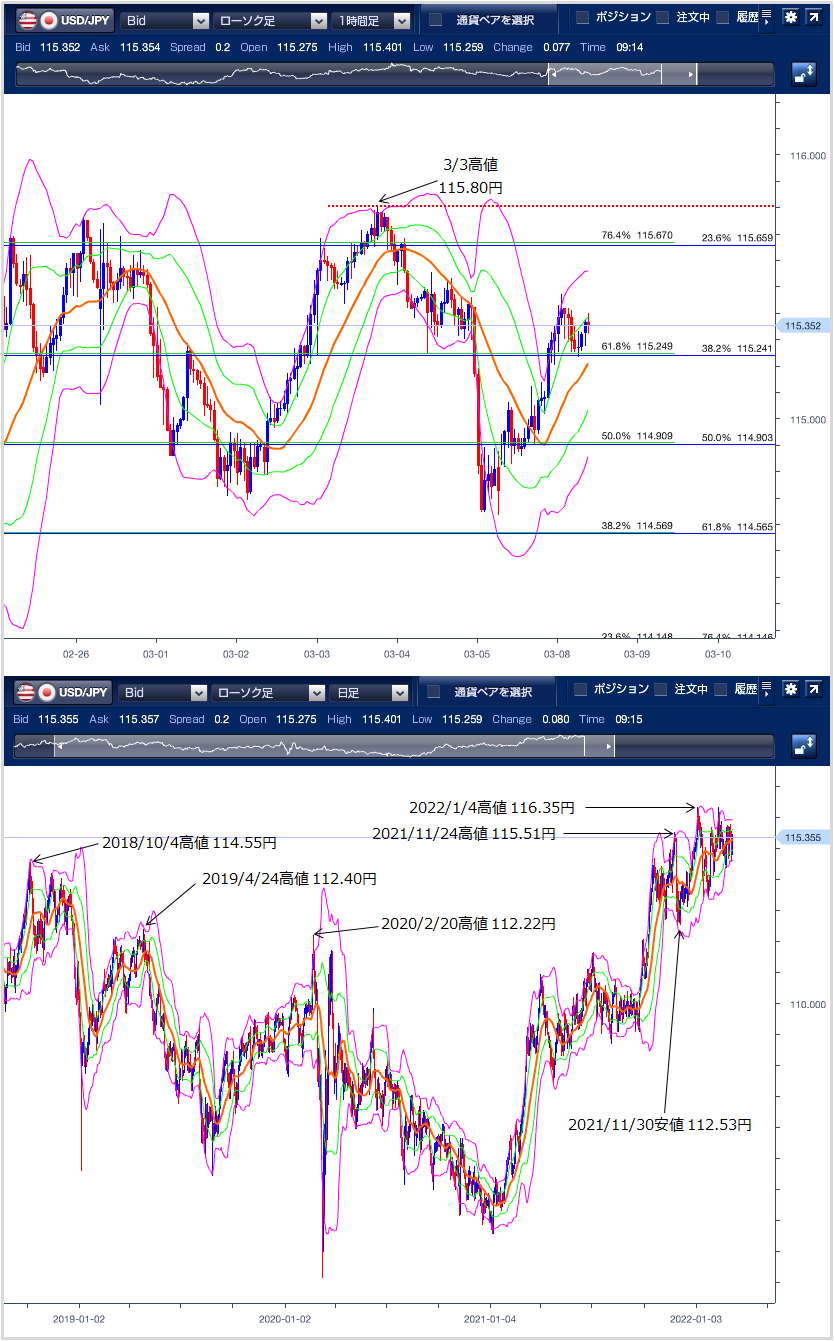Viewport: 834px width, 1341px height.
Task: Click settings gear on bottom daily chart
Action: 790,689
